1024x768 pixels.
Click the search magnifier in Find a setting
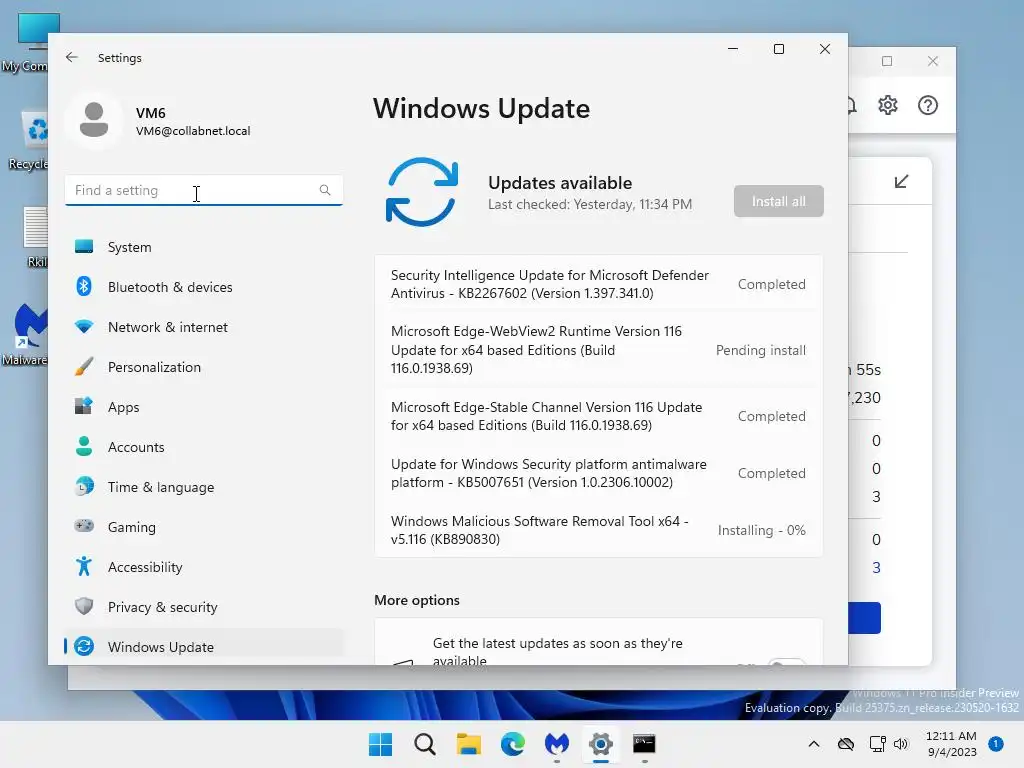click(x=325, y=190)
